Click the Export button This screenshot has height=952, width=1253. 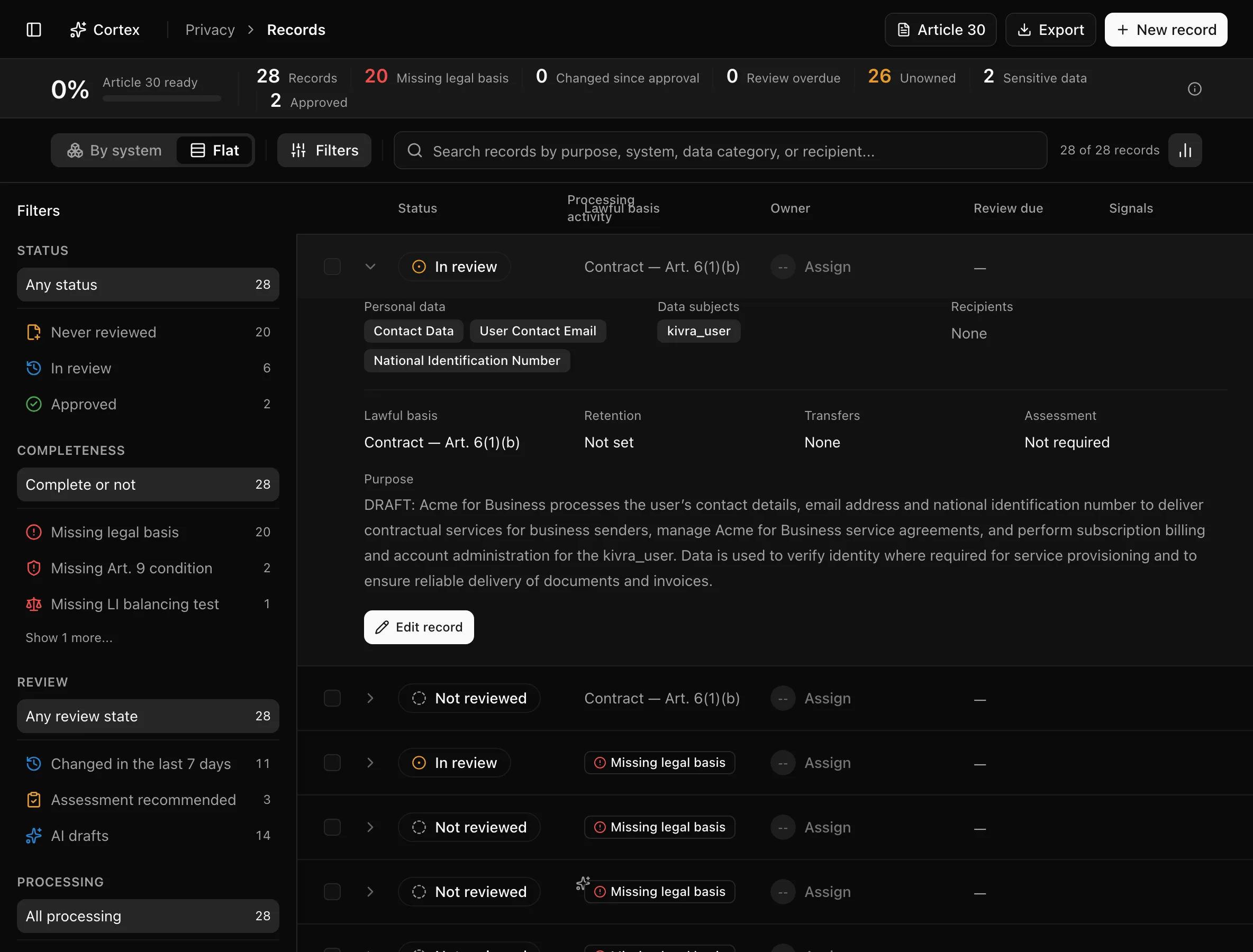point(1050,30)
